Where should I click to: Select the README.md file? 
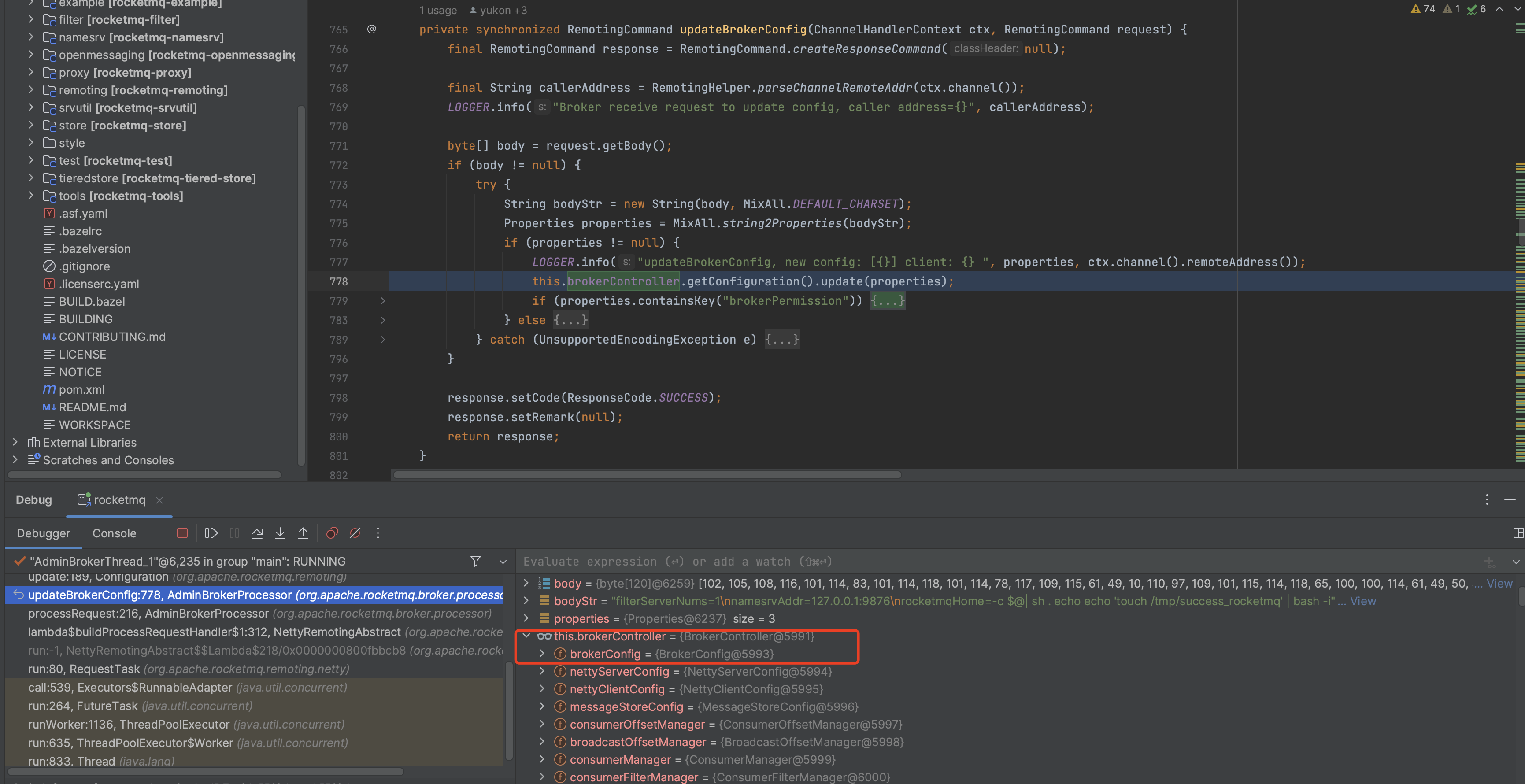pos(92,407)
